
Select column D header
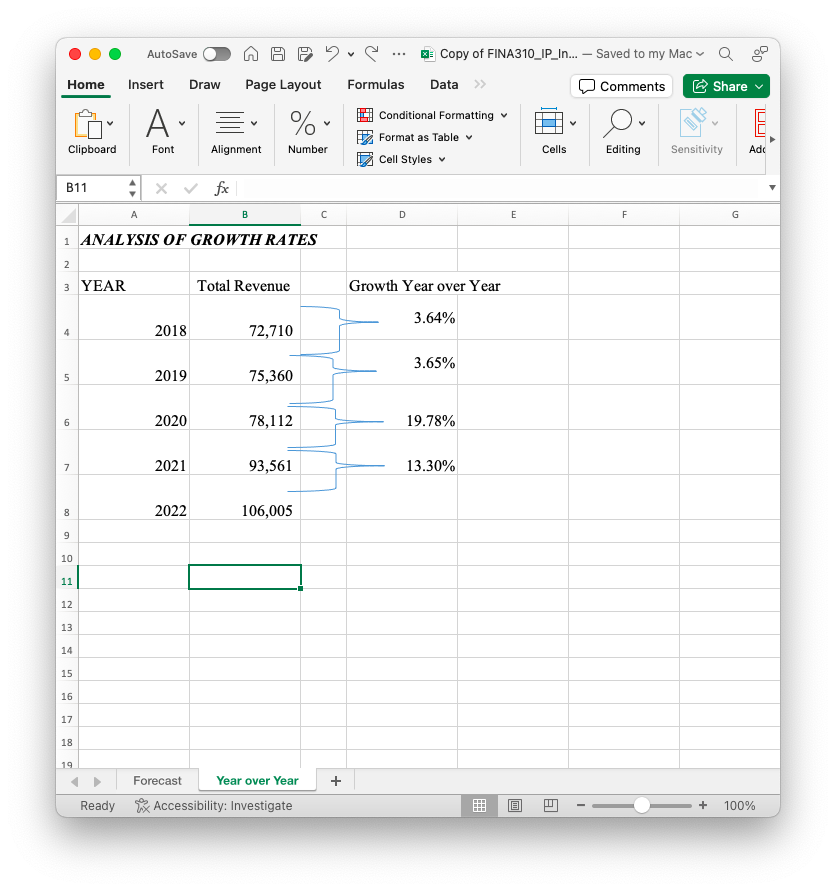pos(402,215)
